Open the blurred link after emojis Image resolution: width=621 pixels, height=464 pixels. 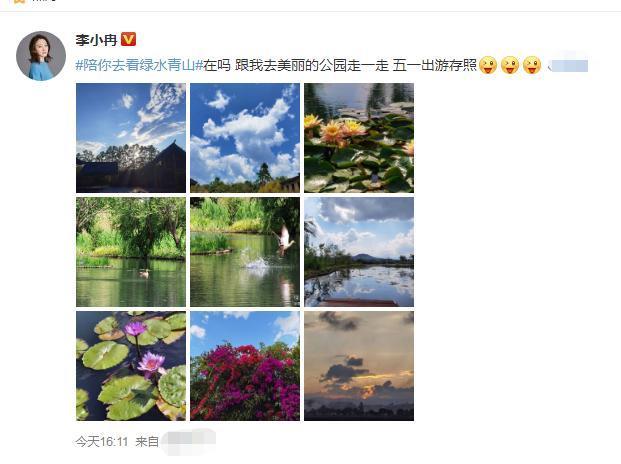coord(568,65)
